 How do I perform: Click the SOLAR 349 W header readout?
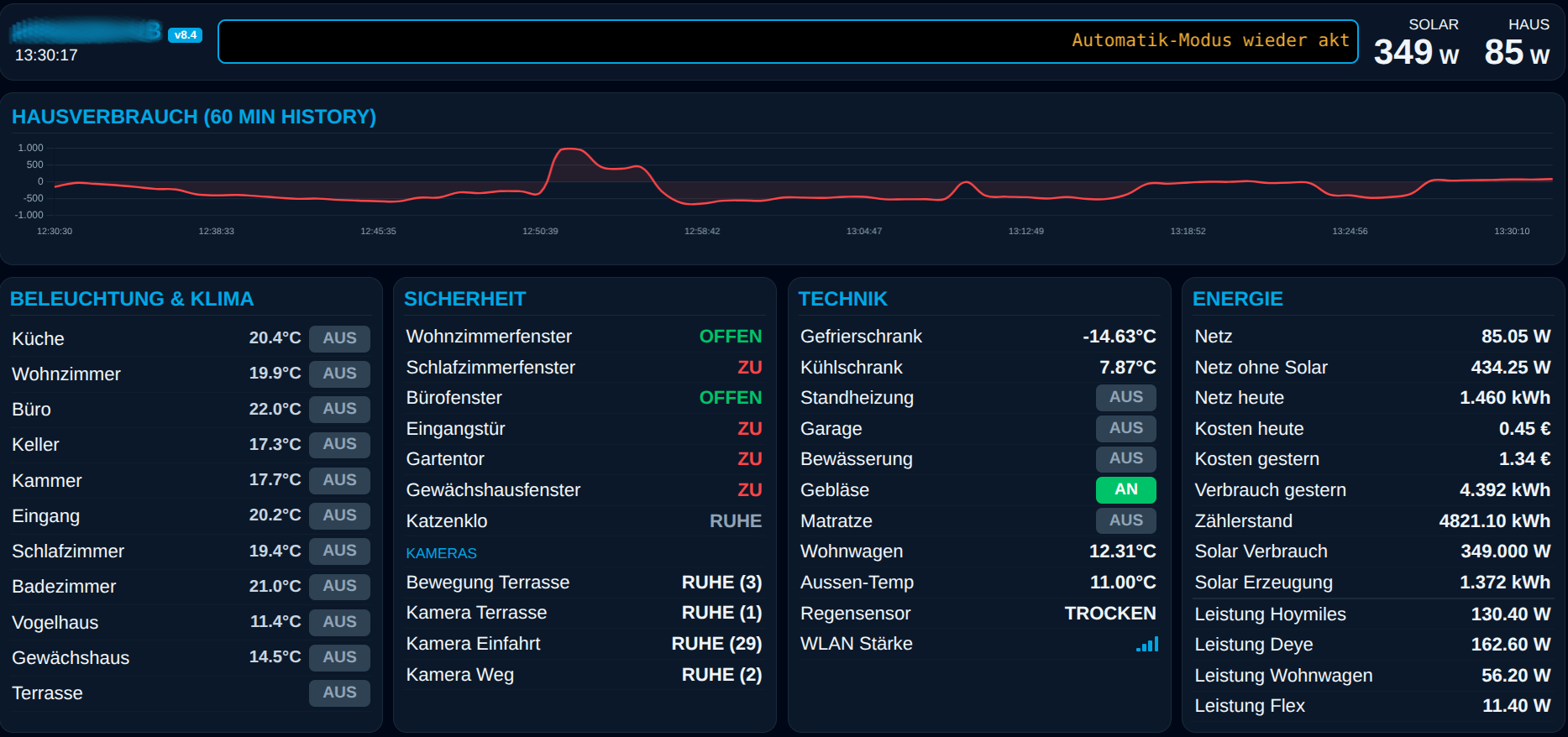click(1416, 44)
